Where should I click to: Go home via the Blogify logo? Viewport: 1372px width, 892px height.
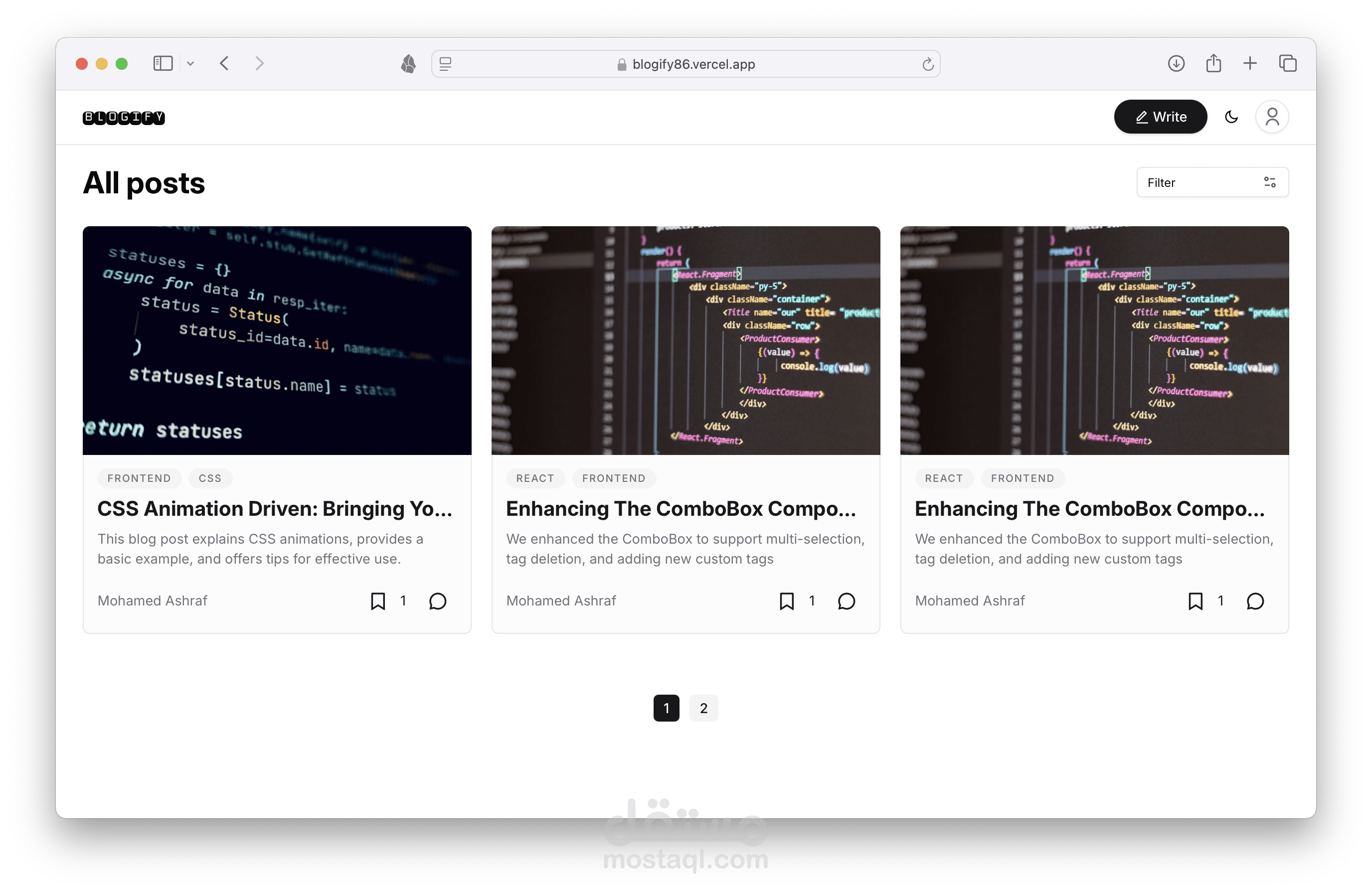coord(124,118)
